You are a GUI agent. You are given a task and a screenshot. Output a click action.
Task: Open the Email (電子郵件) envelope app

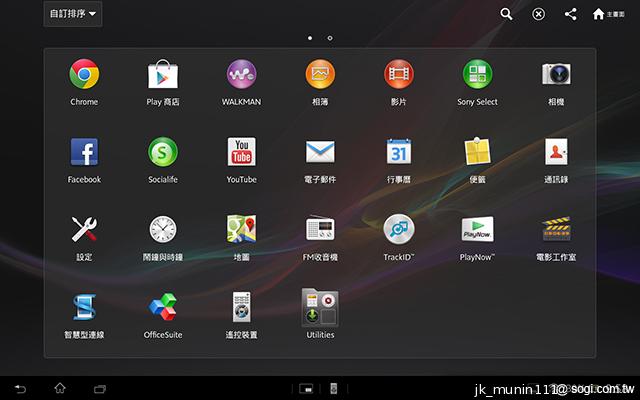pyautogui.click(x=320, y=152)
